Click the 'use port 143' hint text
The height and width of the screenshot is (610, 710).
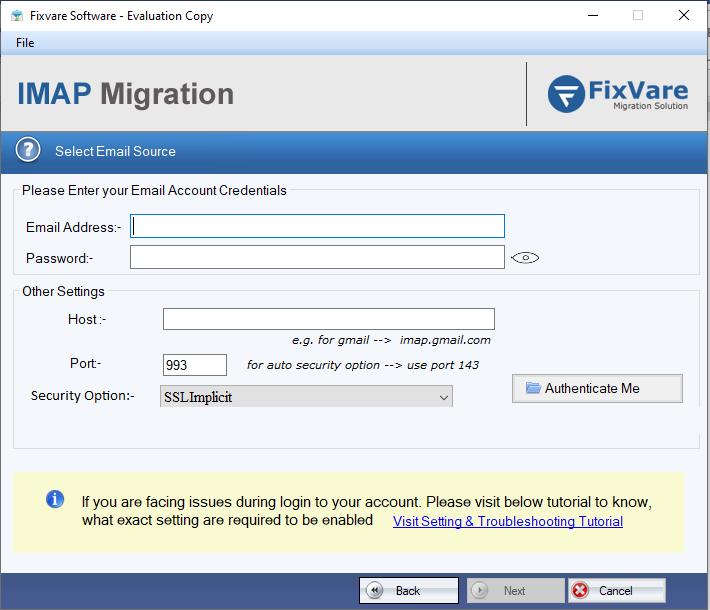pyautogui.click(x=442, y=365)
